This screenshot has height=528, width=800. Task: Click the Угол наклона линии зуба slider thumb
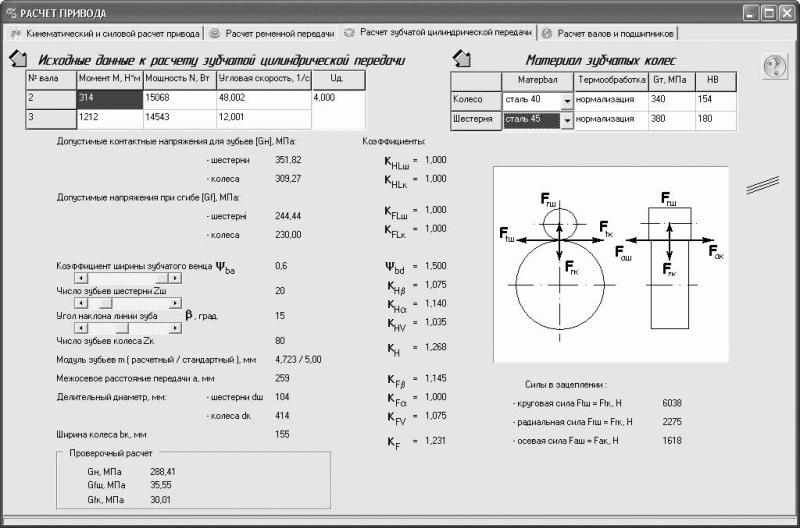point(122,328)
